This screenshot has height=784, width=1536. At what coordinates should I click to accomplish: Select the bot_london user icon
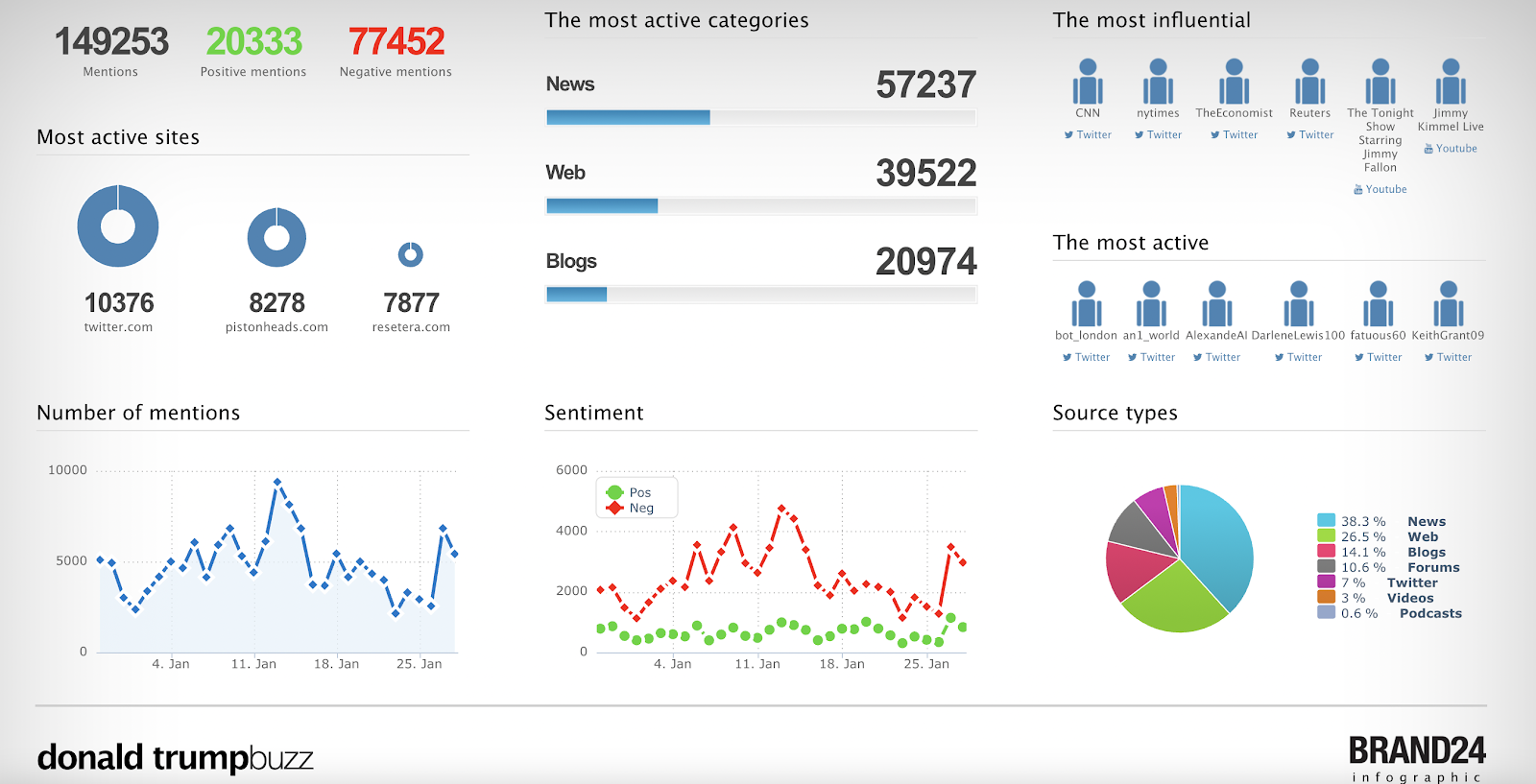1086,304
